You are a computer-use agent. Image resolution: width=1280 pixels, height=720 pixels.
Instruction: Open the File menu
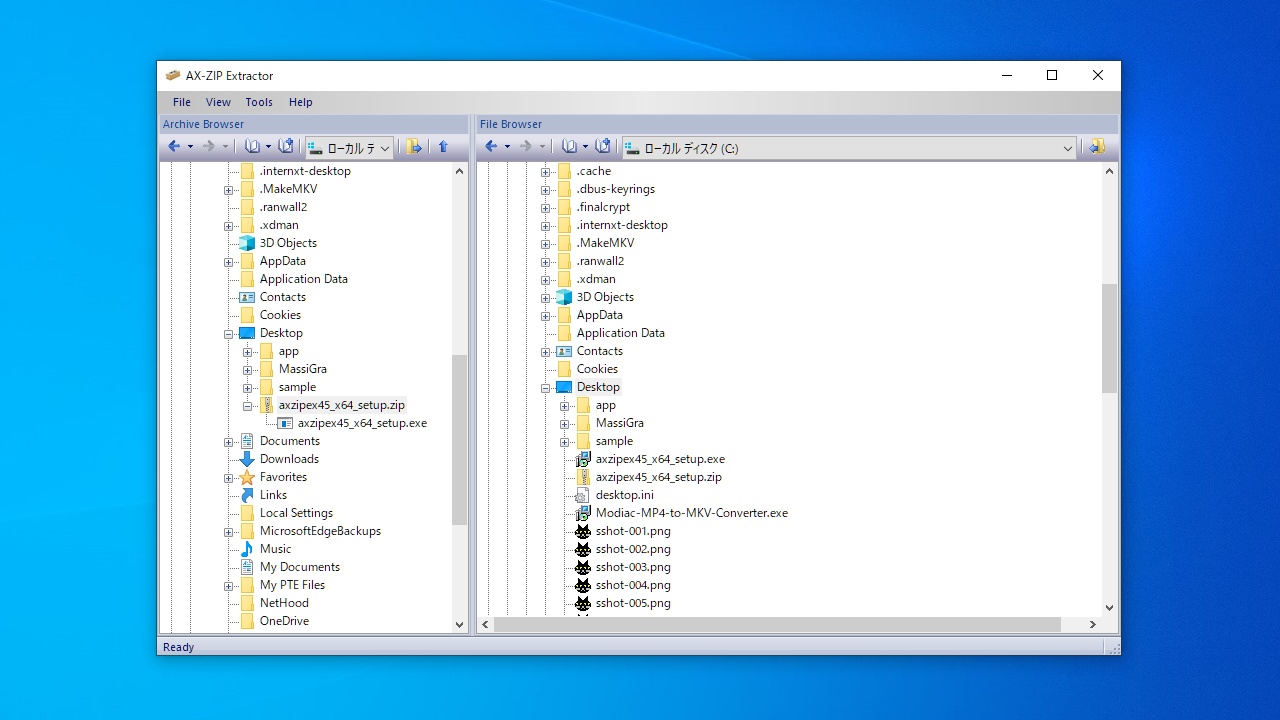(182, 102)
